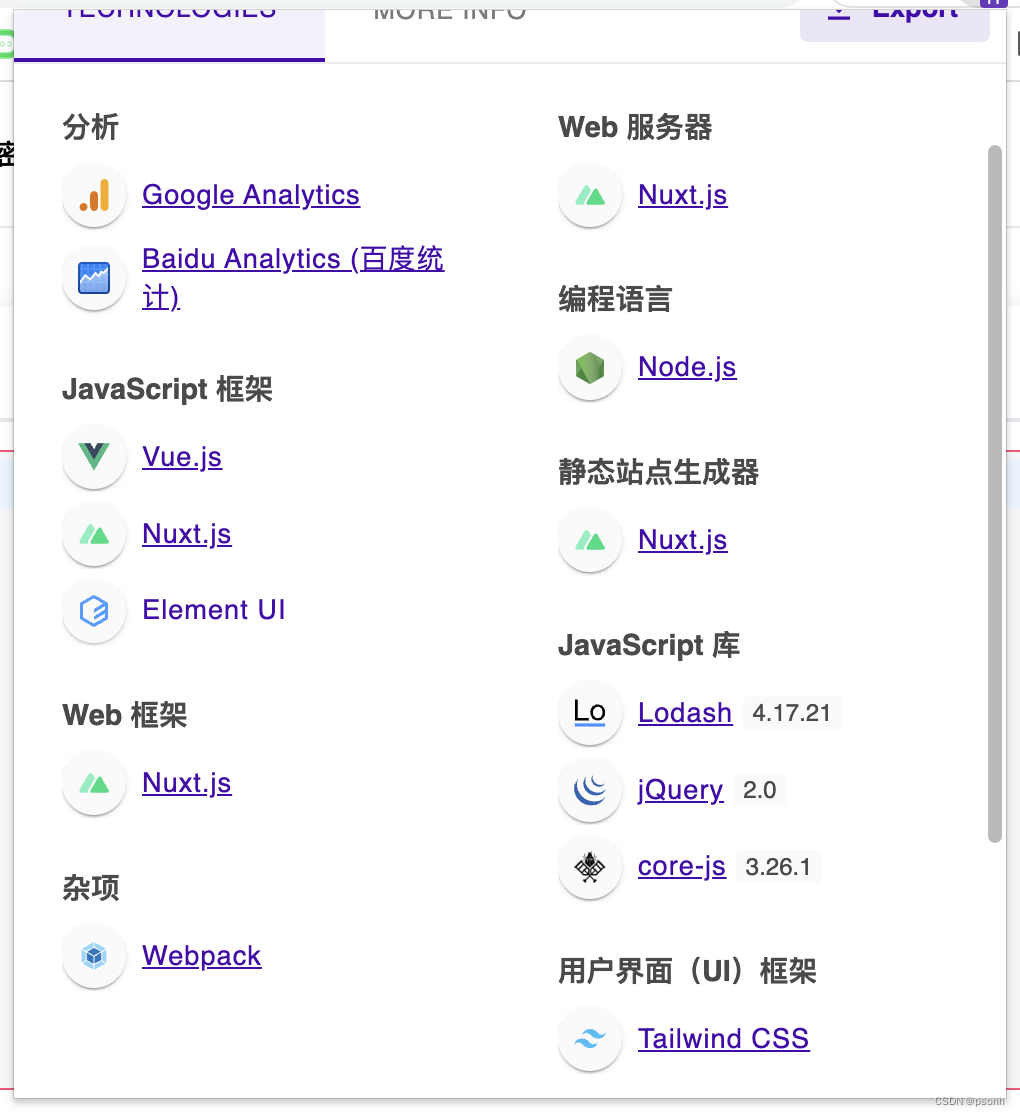
Task: Click the Google Analytics bar chart icon
Action: 94,195
